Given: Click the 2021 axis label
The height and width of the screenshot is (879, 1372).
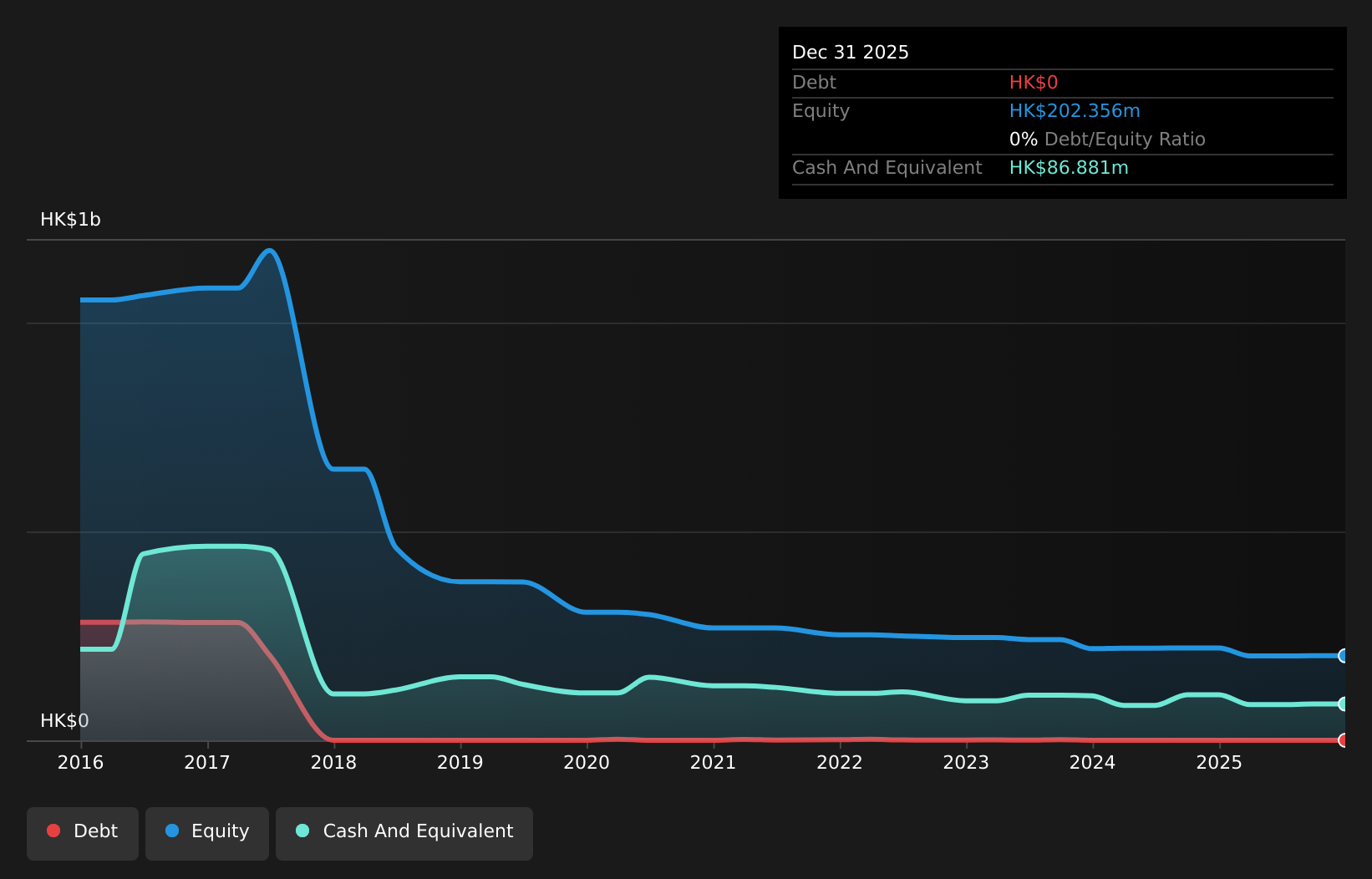Looking at the screenshot, I should click(713, 763).
